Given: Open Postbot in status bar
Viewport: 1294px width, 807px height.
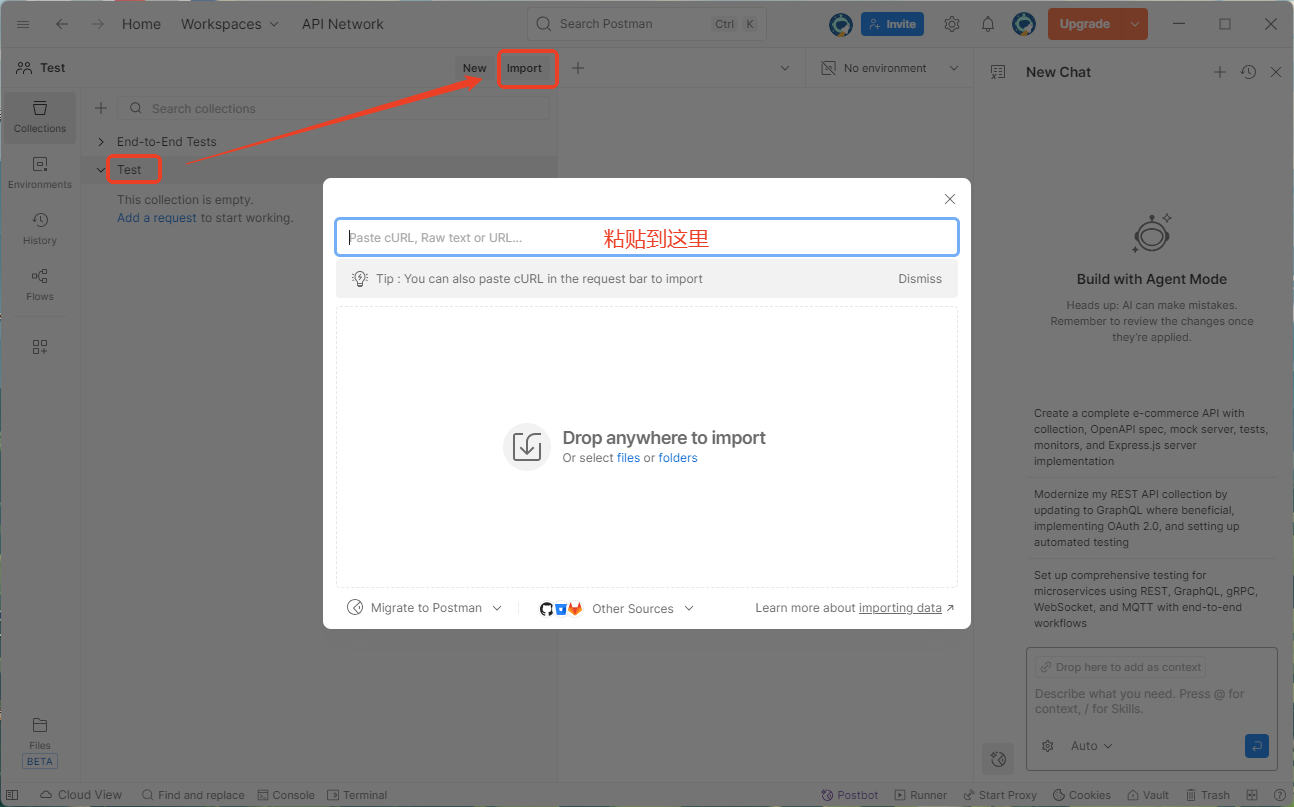Looking at the screenshot, I should click(x=849, y=795).
